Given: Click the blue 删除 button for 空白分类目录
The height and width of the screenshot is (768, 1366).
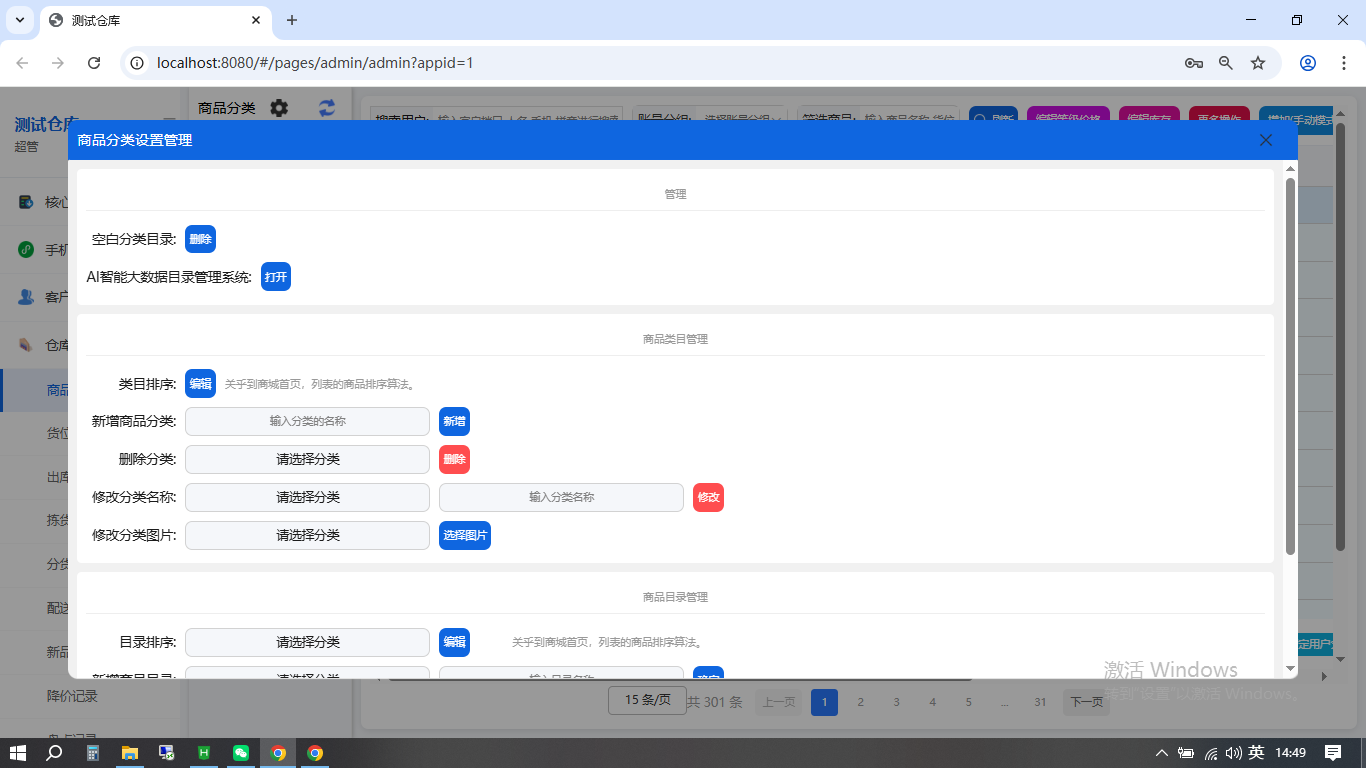Looking at the screenshot, I should [200, 239].
